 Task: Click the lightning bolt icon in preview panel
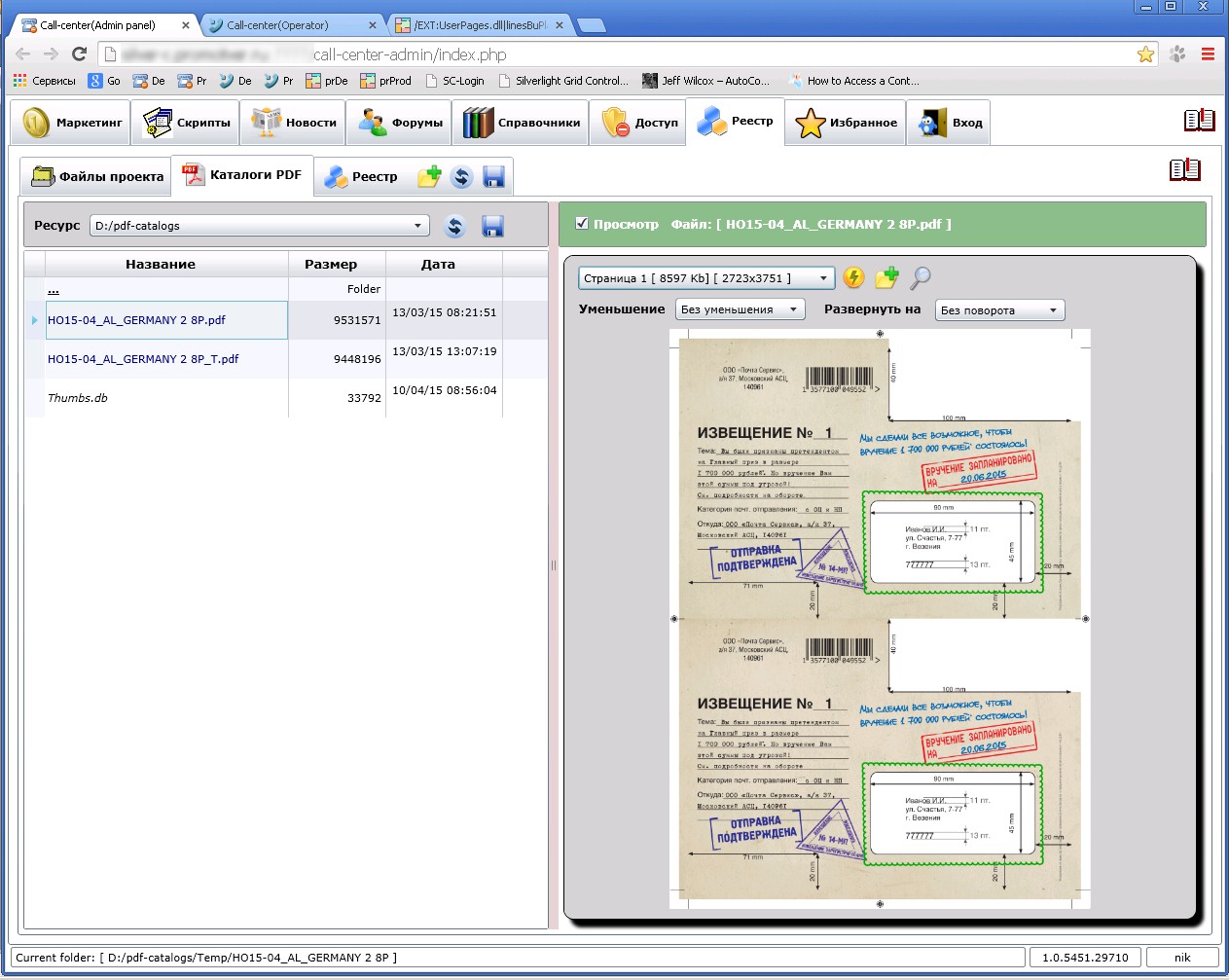pyautogui.click(x=853, y=277)
